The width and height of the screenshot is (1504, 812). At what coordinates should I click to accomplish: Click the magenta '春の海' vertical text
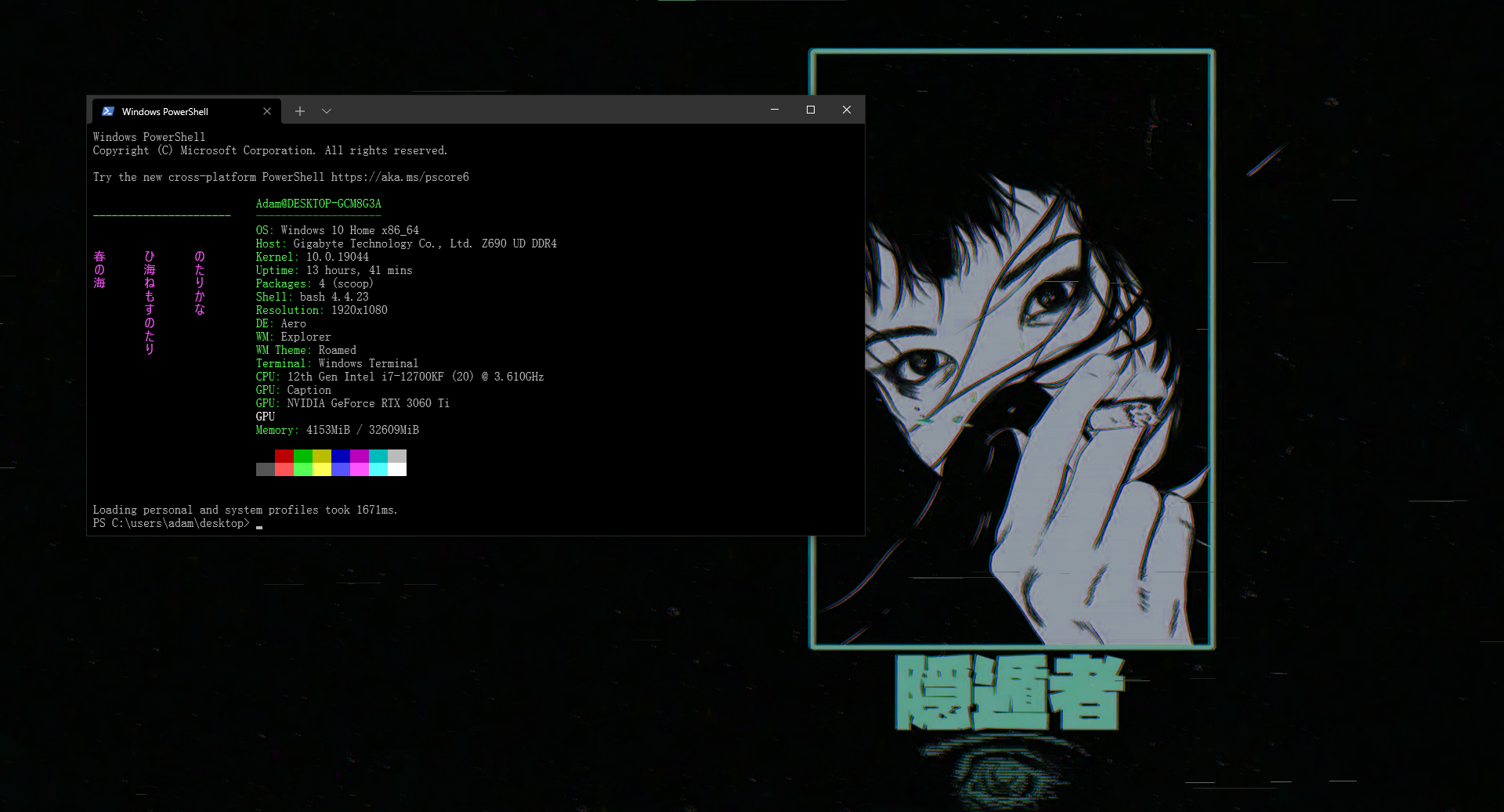pyautogui.click(x=99, y=269)
